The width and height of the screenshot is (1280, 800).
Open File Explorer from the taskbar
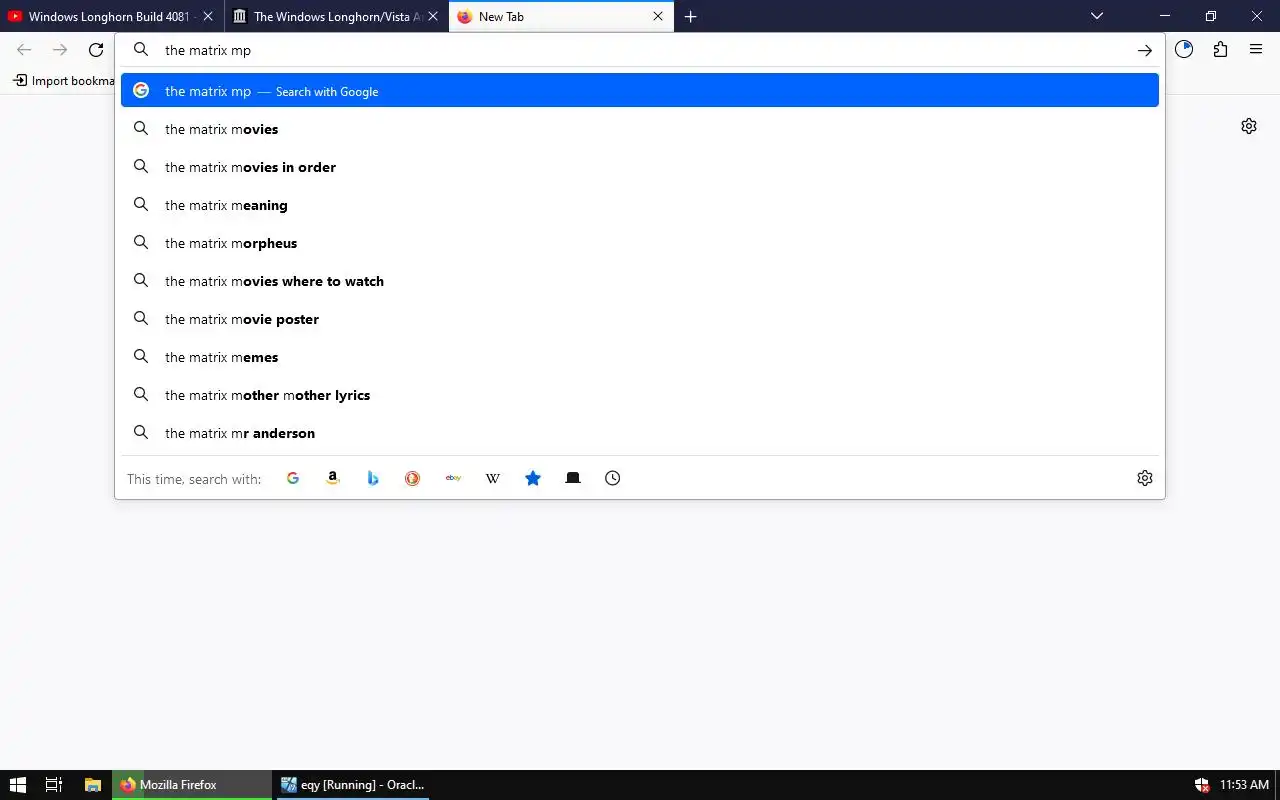[92, 785]
